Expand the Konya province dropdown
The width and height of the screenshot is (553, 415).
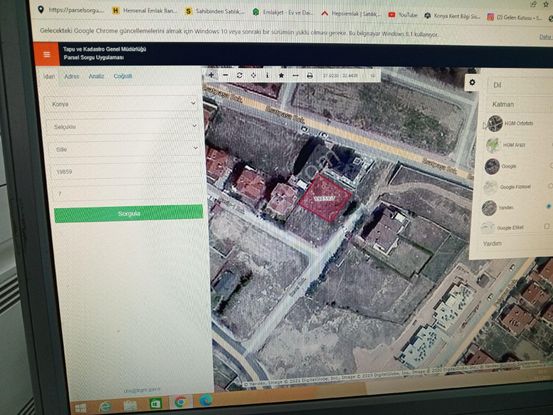(x=122, y=104)
